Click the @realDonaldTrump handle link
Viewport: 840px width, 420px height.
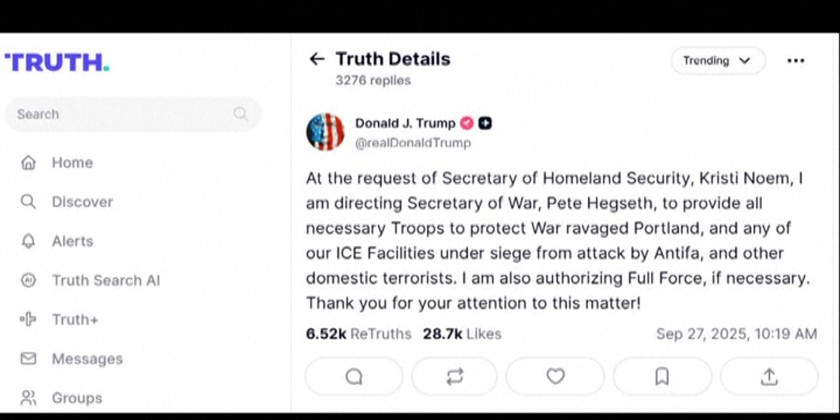tap(413, 143)
